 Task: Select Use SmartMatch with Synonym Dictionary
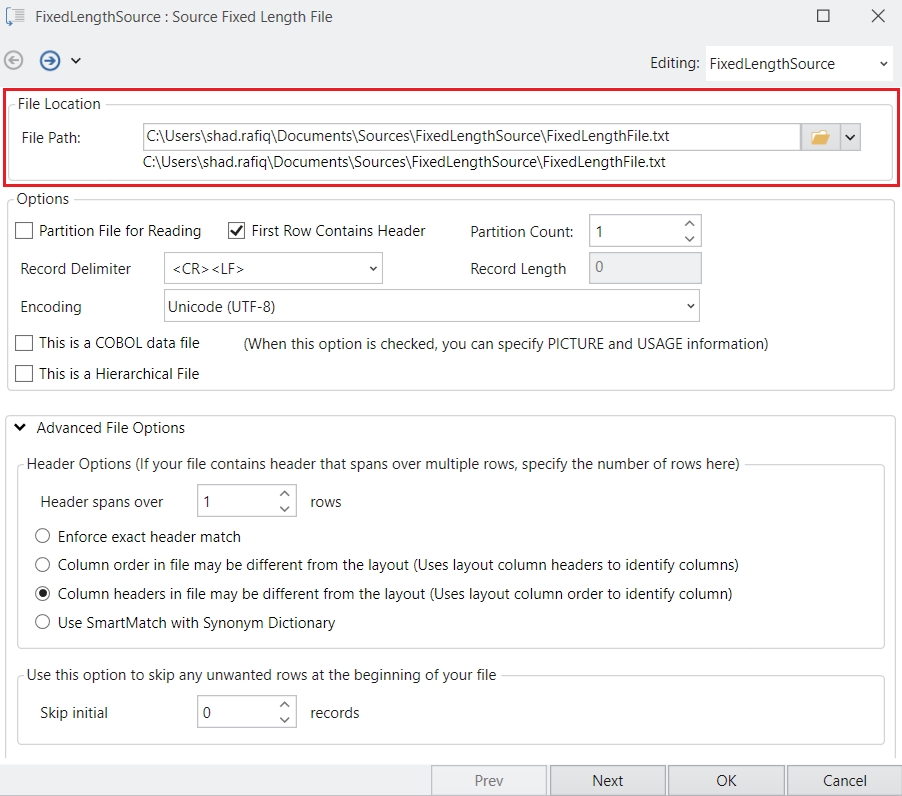point(43,622)
